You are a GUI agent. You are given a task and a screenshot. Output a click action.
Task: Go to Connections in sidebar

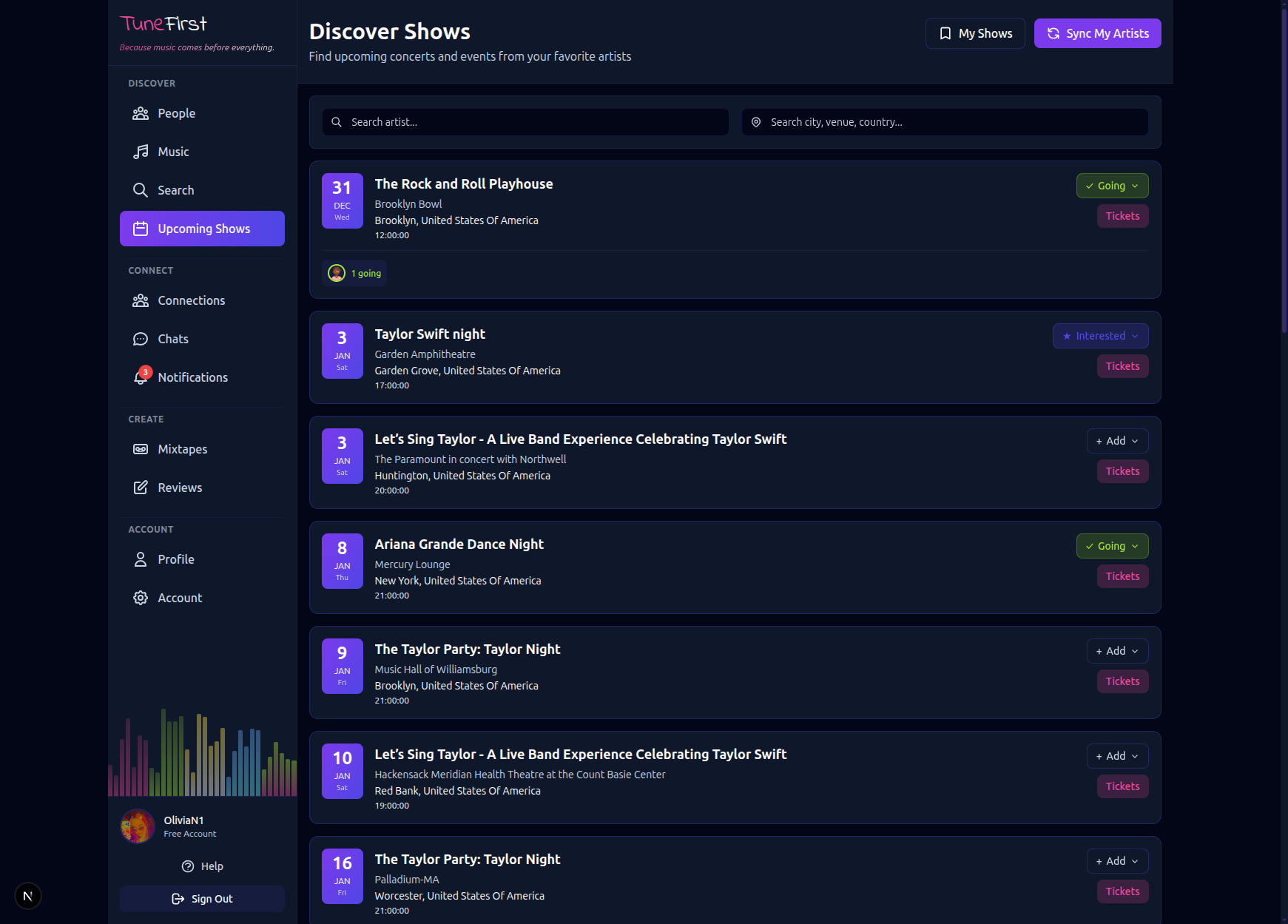coord(141,300)
